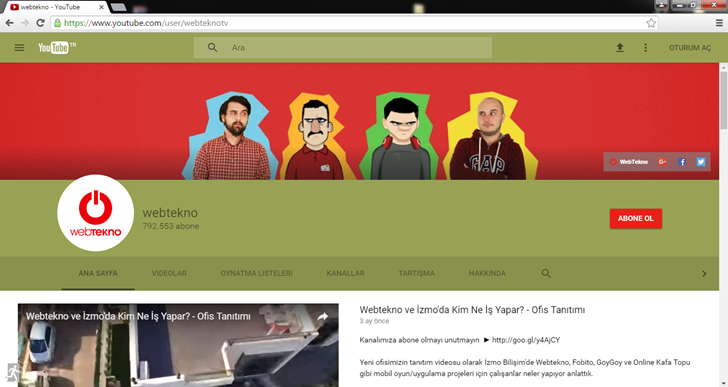The image size is (728, 387).
Task: Subscribe with the ABONE OL button
Action: coord(636,219)
